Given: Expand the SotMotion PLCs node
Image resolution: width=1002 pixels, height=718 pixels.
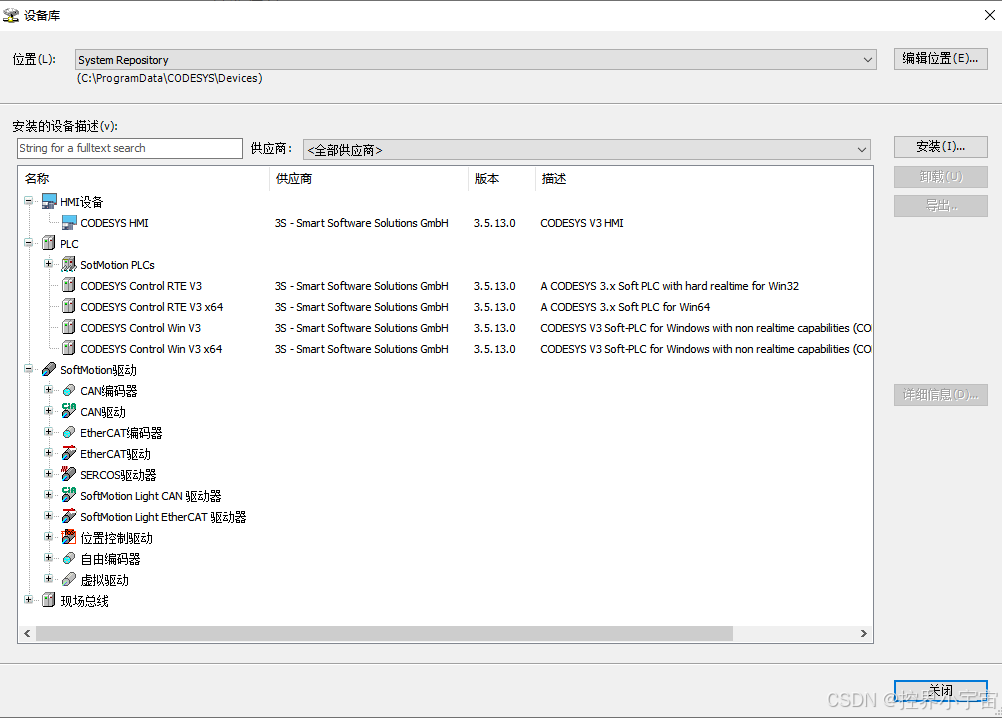Looking at the screenshot, I should point(49,264).
